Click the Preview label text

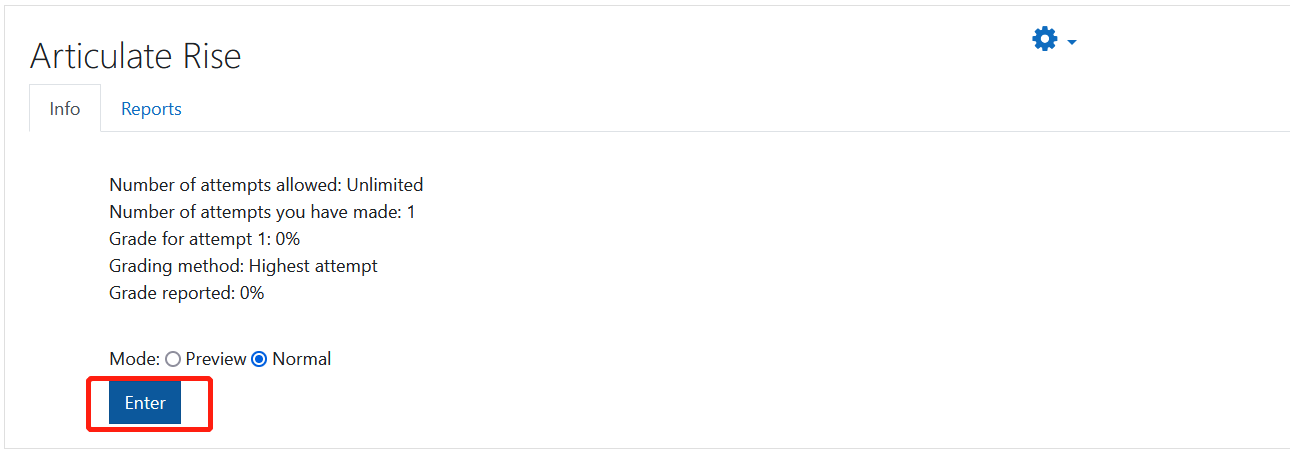click(x=216, y=359)
